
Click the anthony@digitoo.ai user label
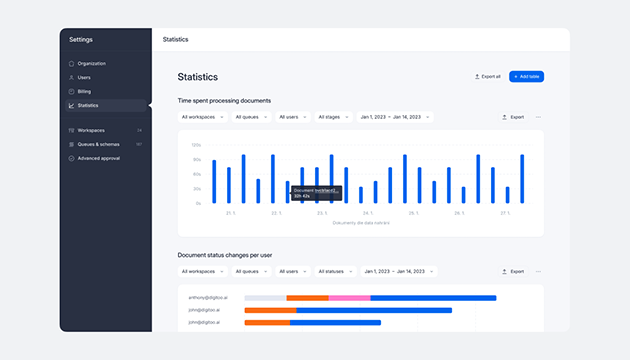point(208,298)
